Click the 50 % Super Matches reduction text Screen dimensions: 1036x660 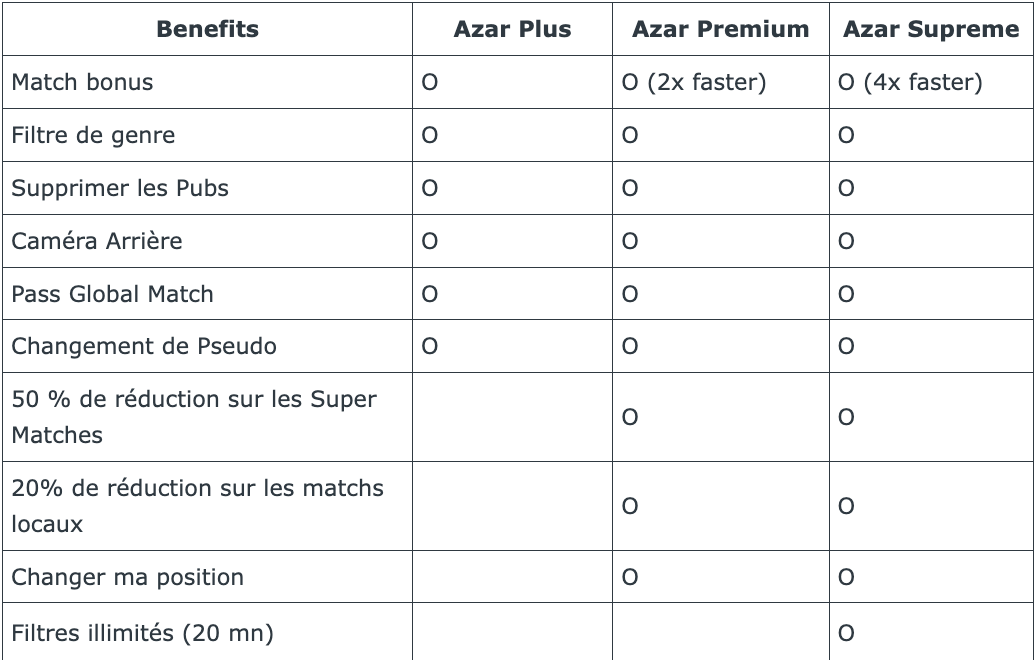(194, 417)
